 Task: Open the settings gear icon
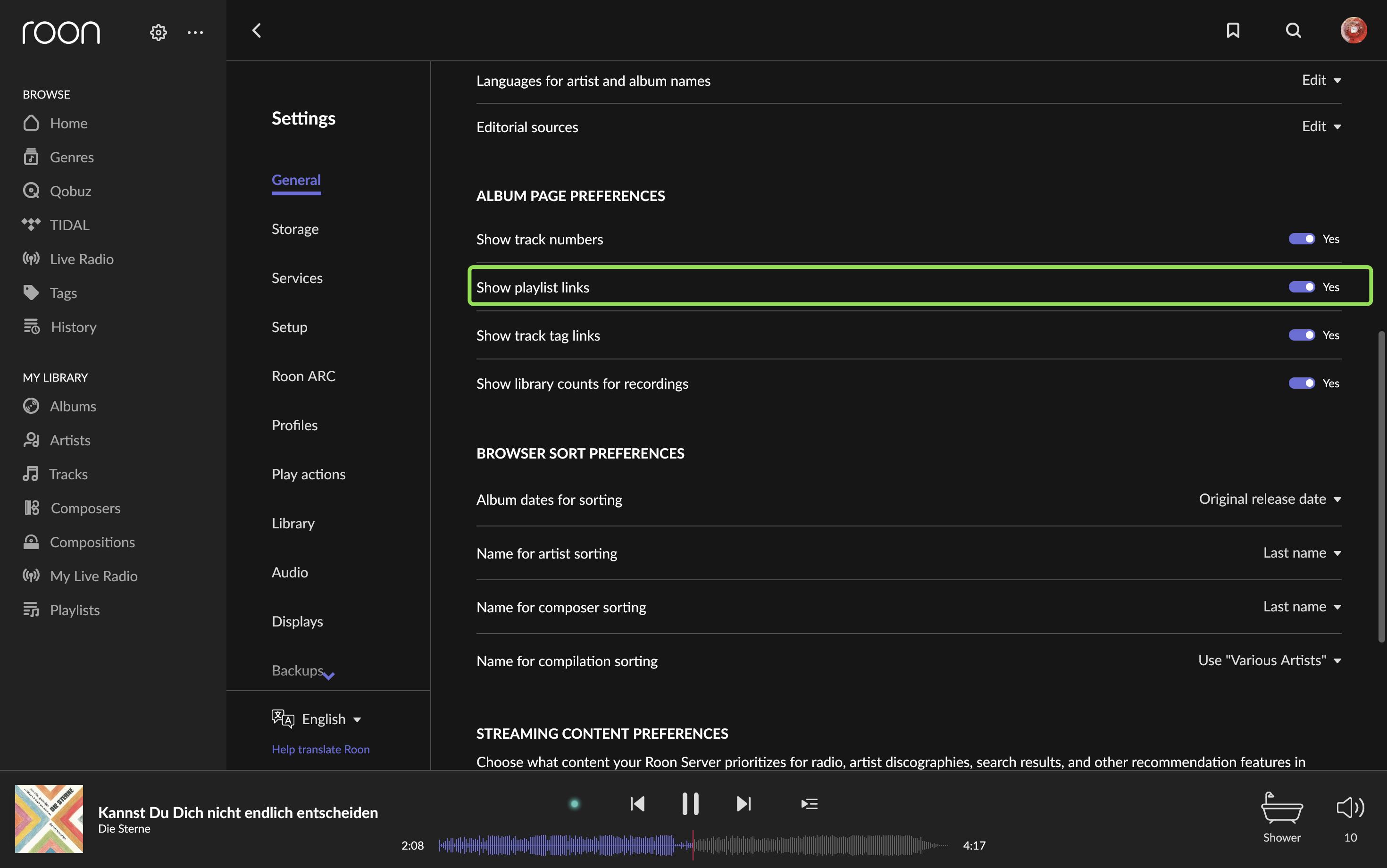click(x=159, y=32)
